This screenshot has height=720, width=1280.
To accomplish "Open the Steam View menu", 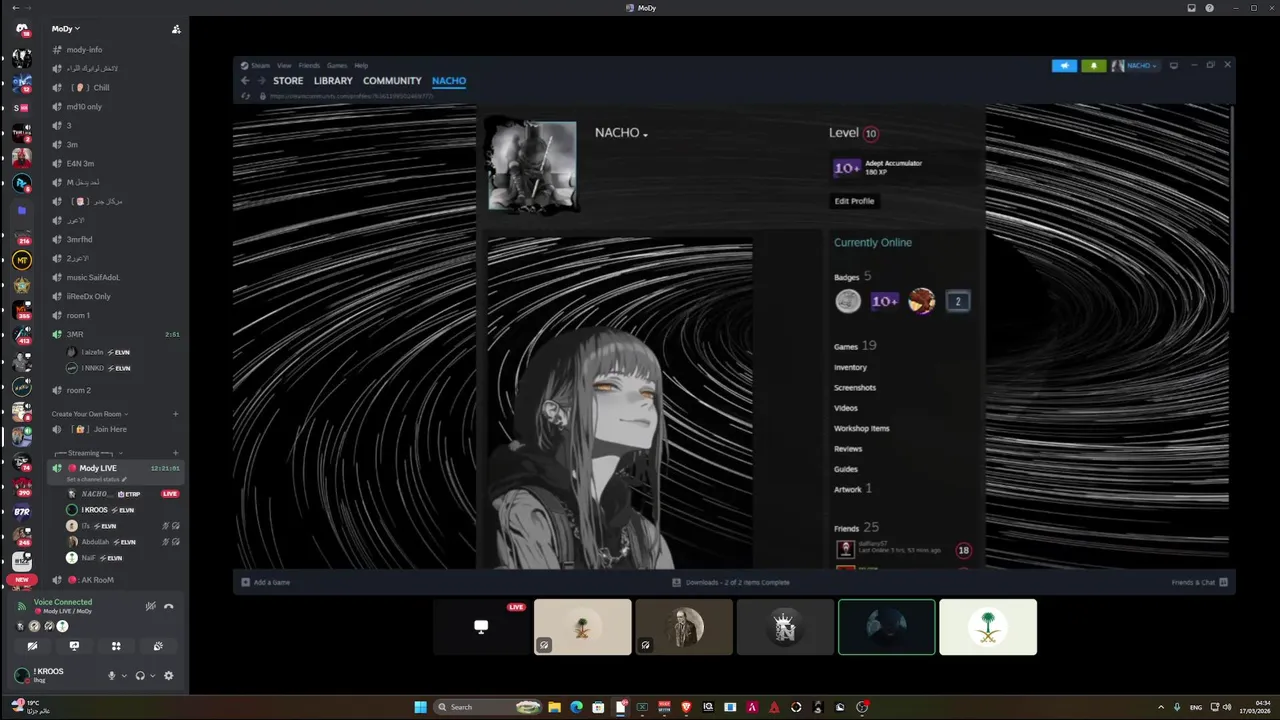I will pyautogui.click(x=284, y=65).
